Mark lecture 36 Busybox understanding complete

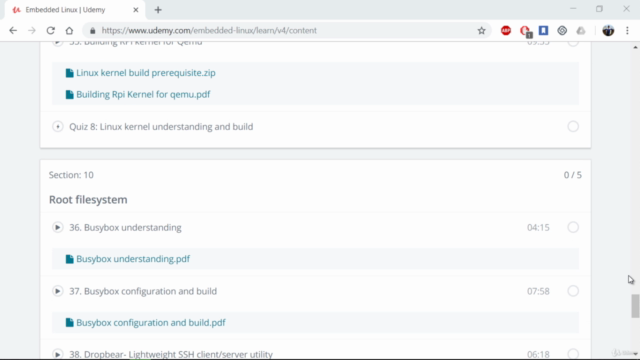pos(573,227)
